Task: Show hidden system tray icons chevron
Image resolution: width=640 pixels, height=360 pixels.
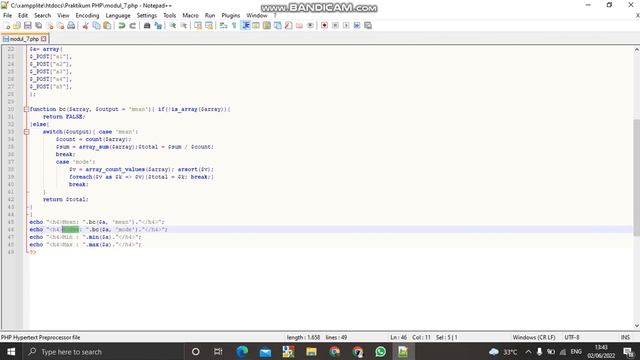Action: pyautogui.click(x=528, y=352)
